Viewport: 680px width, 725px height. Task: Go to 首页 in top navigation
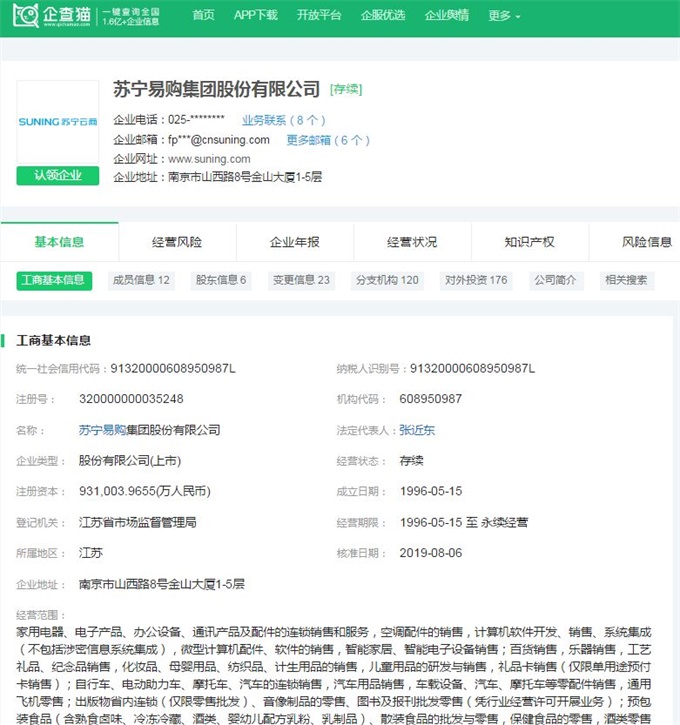pos(203,15)
